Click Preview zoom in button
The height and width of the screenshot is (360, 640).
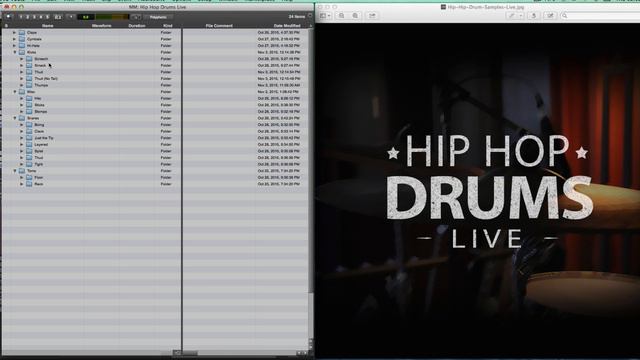[356, 16]
